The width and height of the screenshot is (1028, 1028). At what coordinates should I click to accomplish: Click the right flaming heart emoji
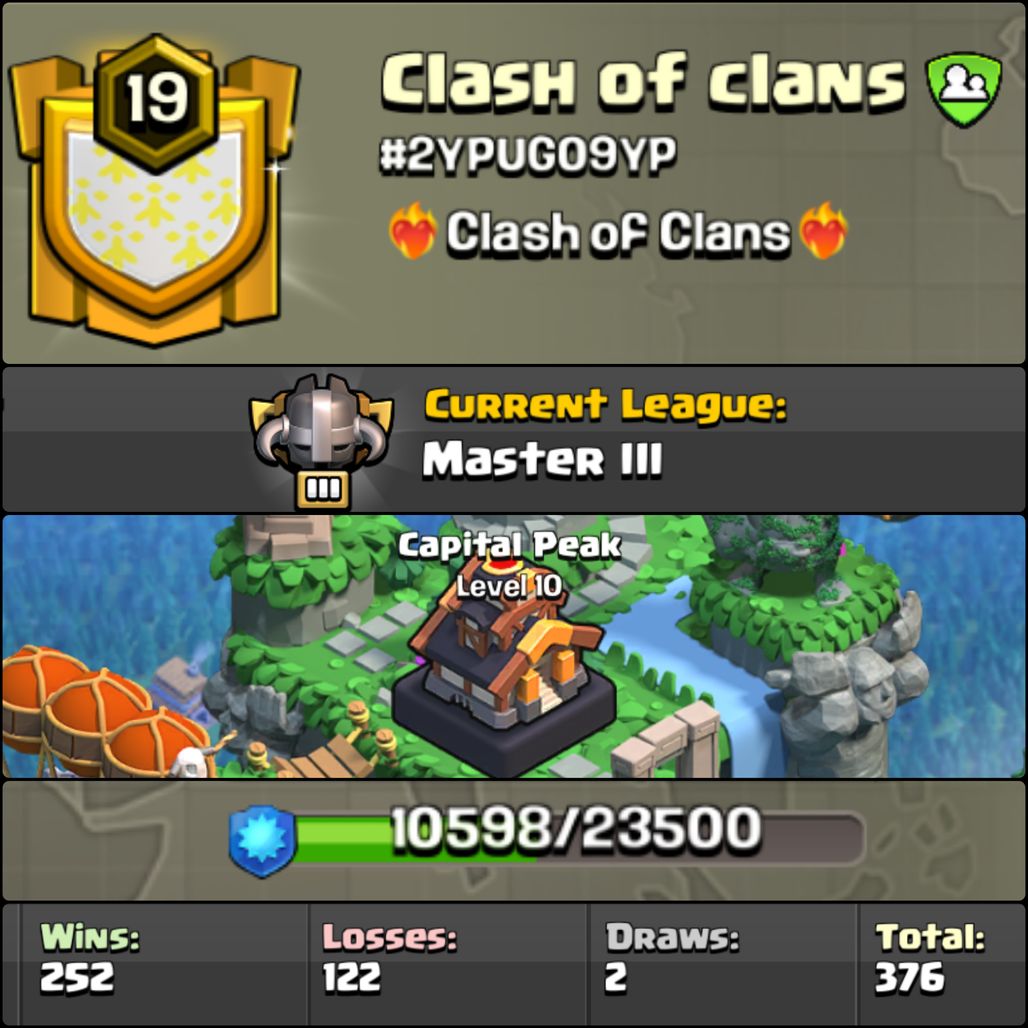point(823,230)
